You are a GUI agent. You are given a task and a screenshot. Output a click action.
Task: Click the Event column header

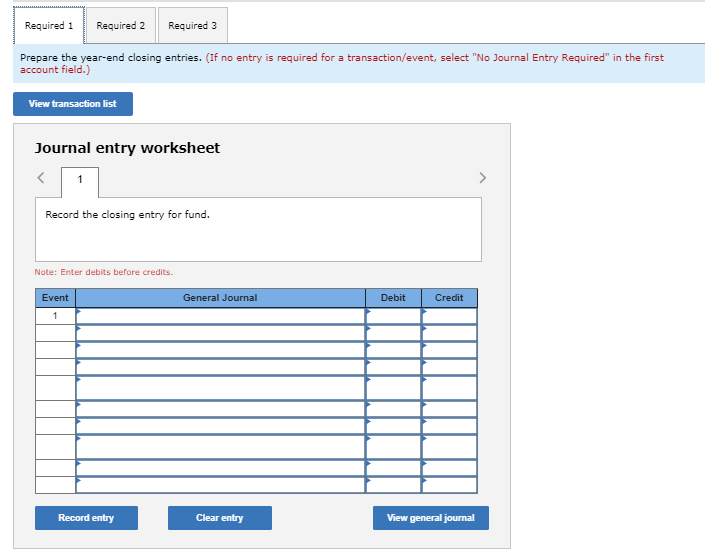click(x=55, y=298)
